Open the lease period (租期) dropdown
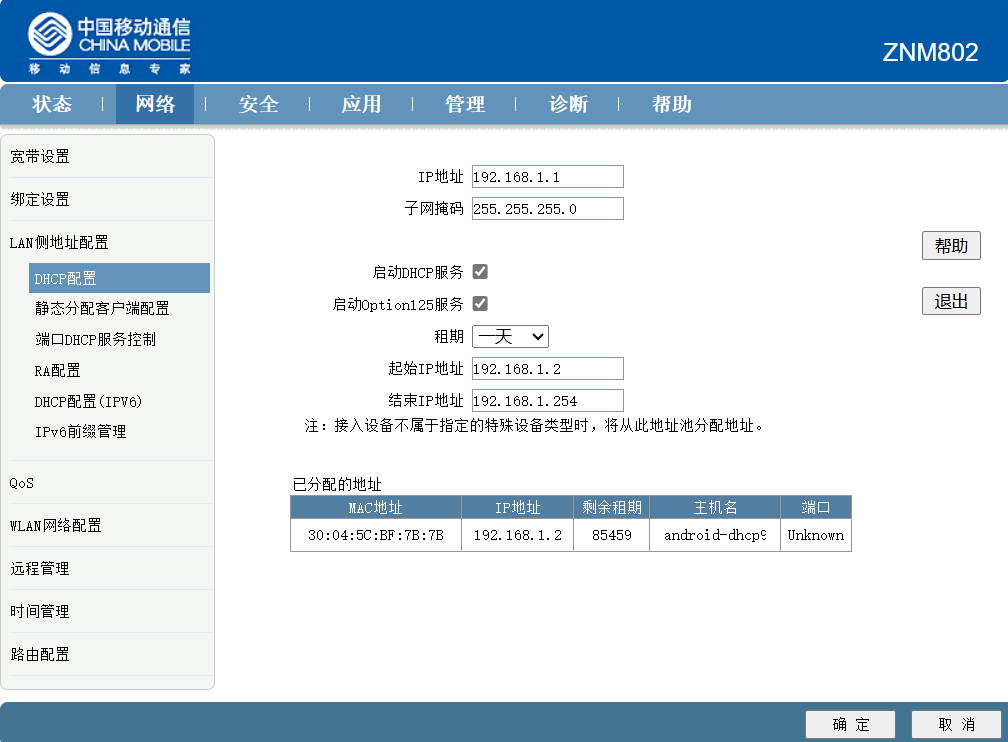Viewport: 1008px width, 742px height. coord(510,336)
